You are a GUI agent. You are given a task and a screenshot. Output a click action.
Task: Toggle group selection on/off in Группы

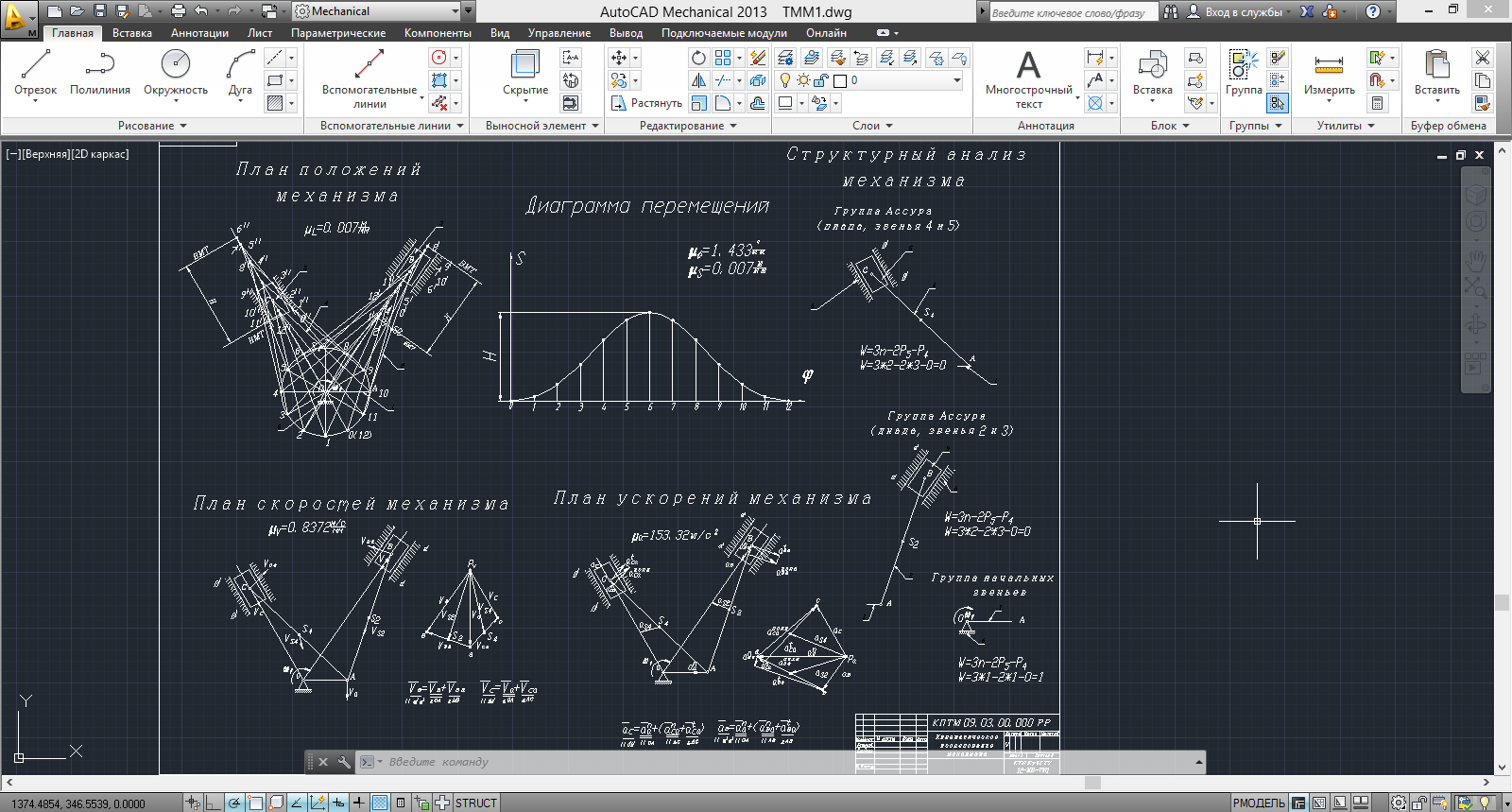tap(1278, 103)
